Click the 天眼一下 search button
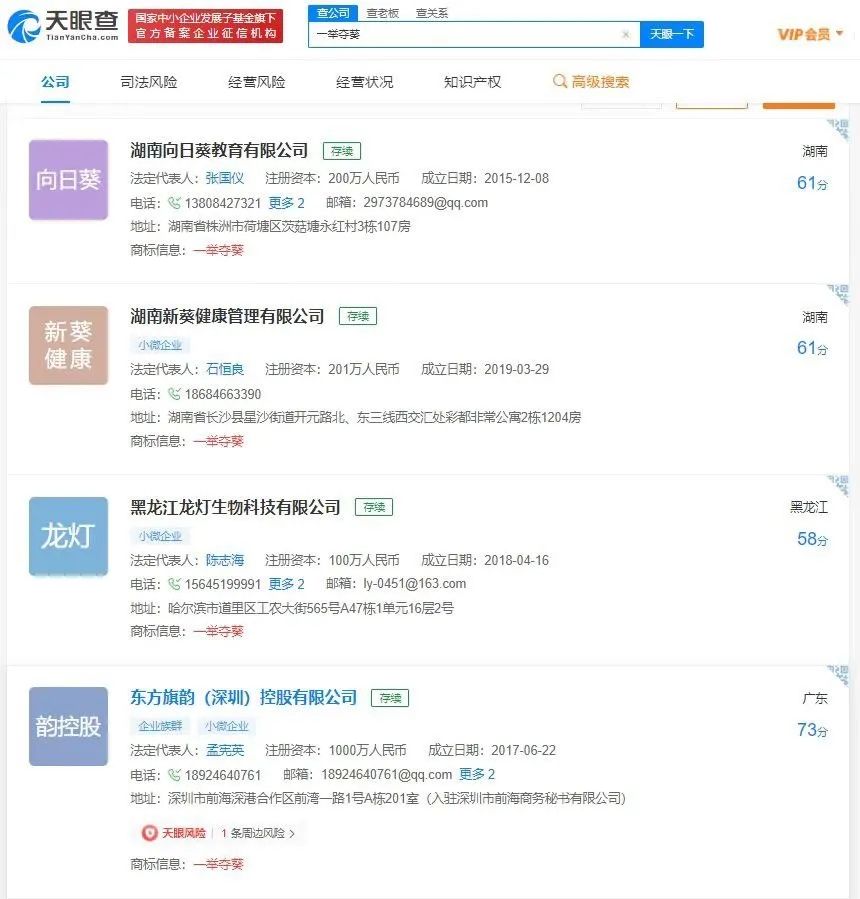 (x=671, y=34)
